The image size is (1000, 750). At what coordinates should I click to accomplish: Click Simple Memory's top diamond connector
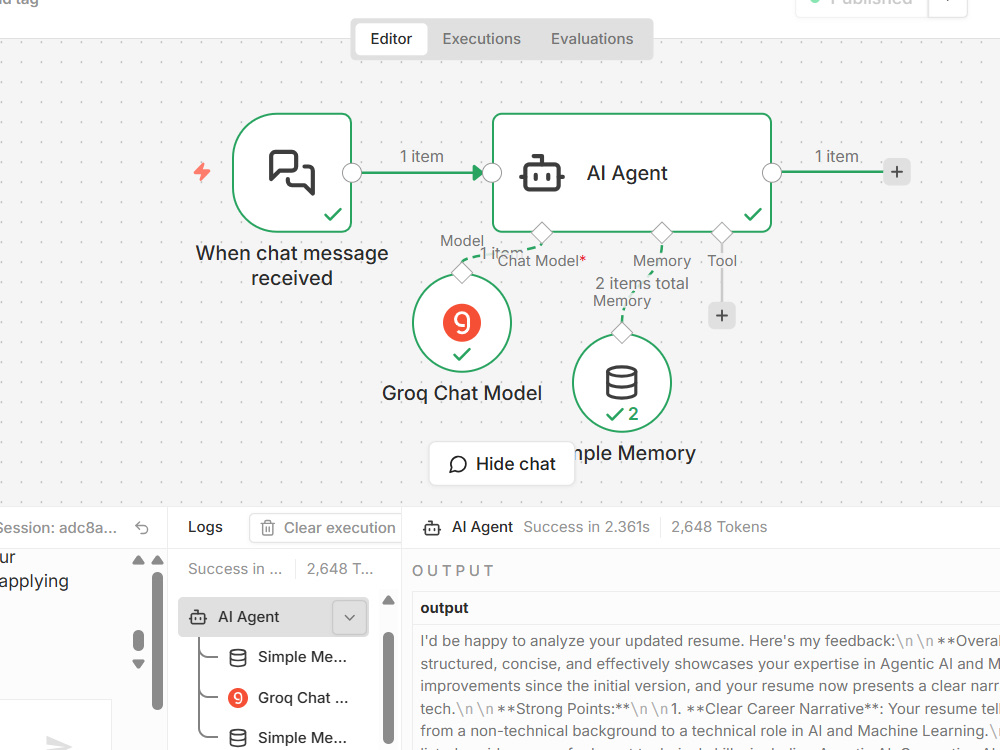point(622,332)
